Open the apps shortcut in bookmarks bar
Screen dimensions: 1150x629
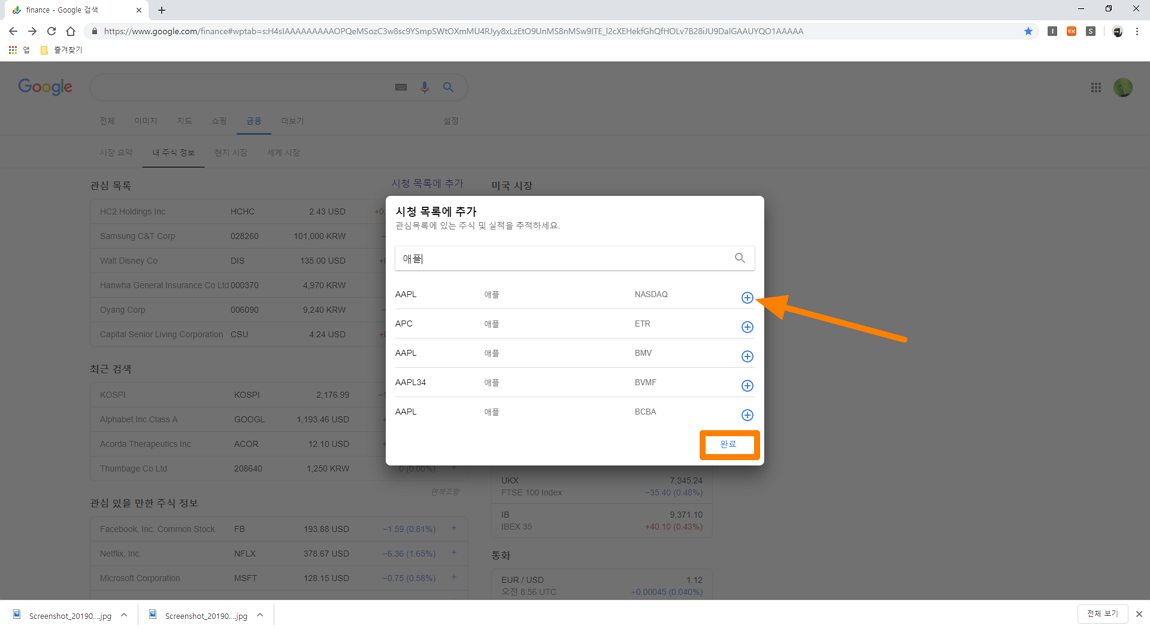18,50
